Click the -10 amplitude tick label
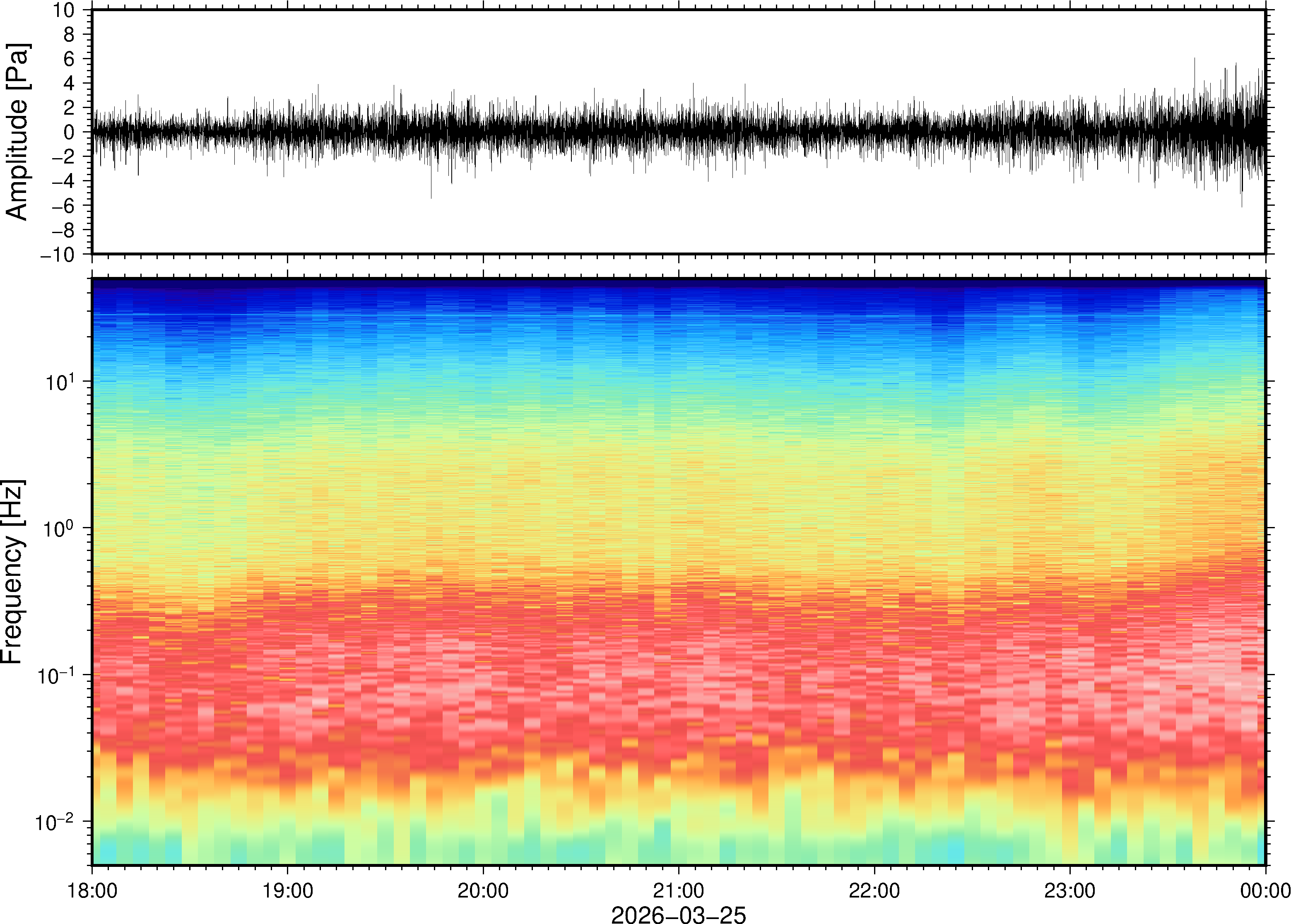Screen dimensions: 1291x924 [x=58, y=255]
